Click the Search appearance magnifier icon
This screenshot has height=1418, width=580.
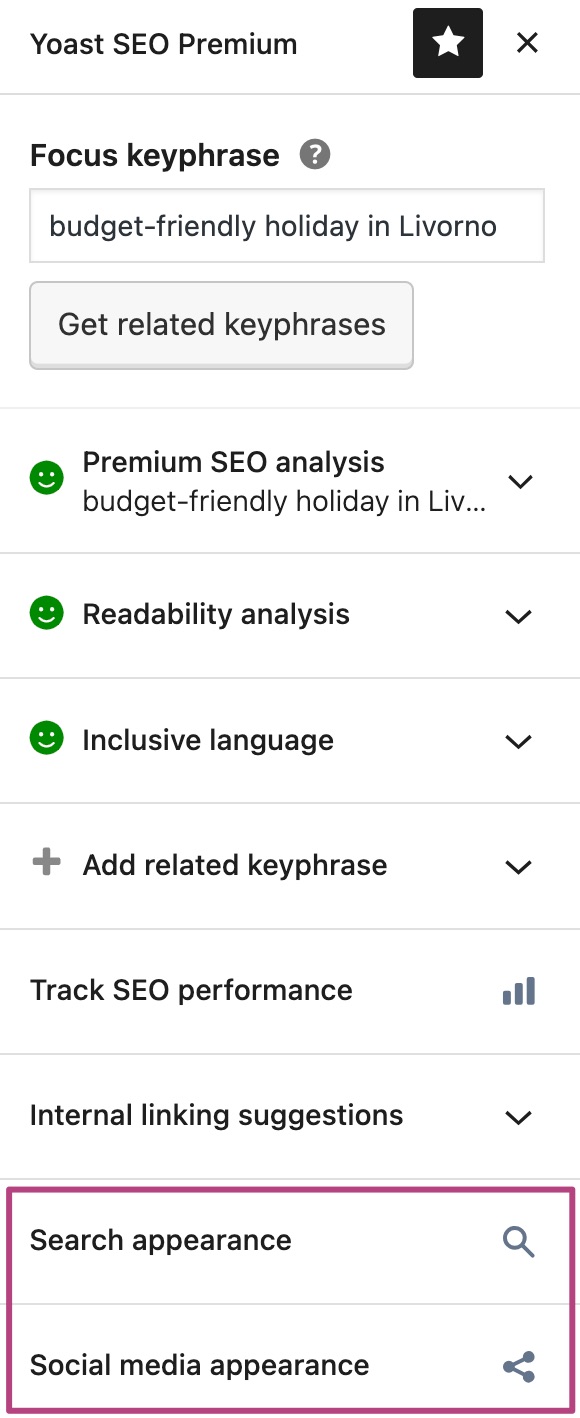(x=519, y=1241)
